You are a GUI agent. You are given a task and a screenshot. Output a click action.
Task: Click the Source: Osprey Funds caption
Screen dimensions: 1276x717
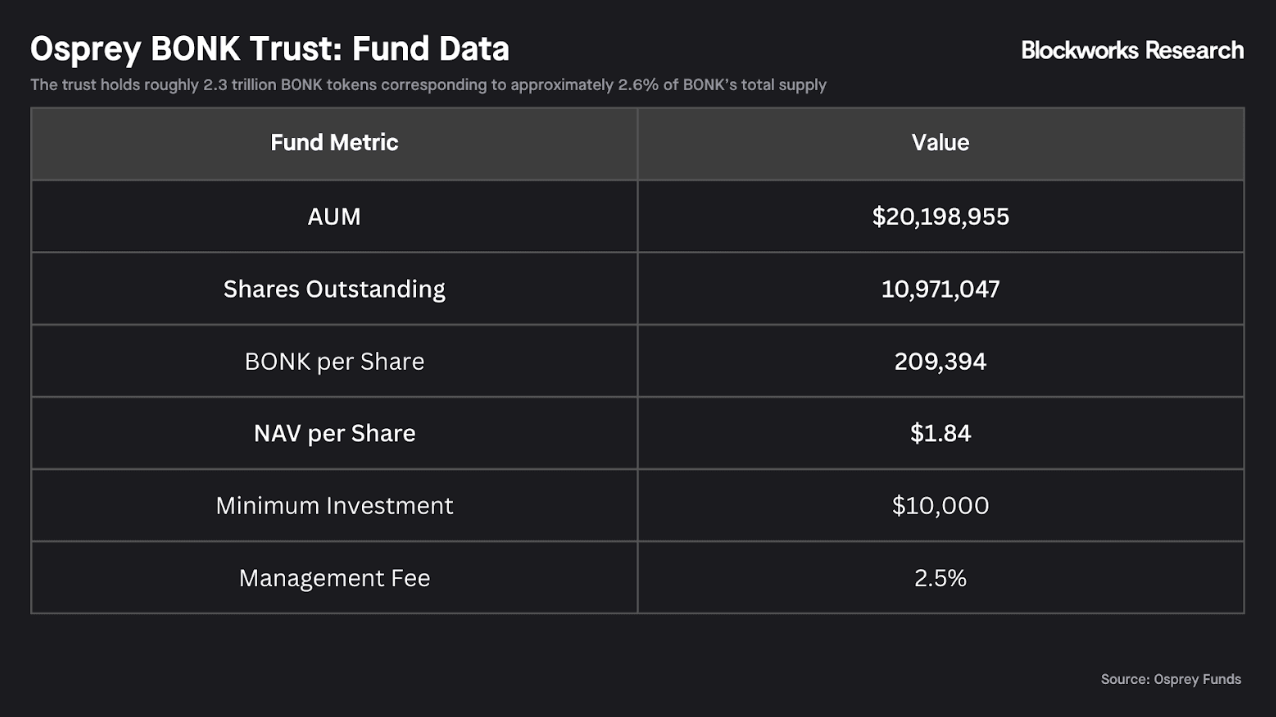coord(1170,679)
